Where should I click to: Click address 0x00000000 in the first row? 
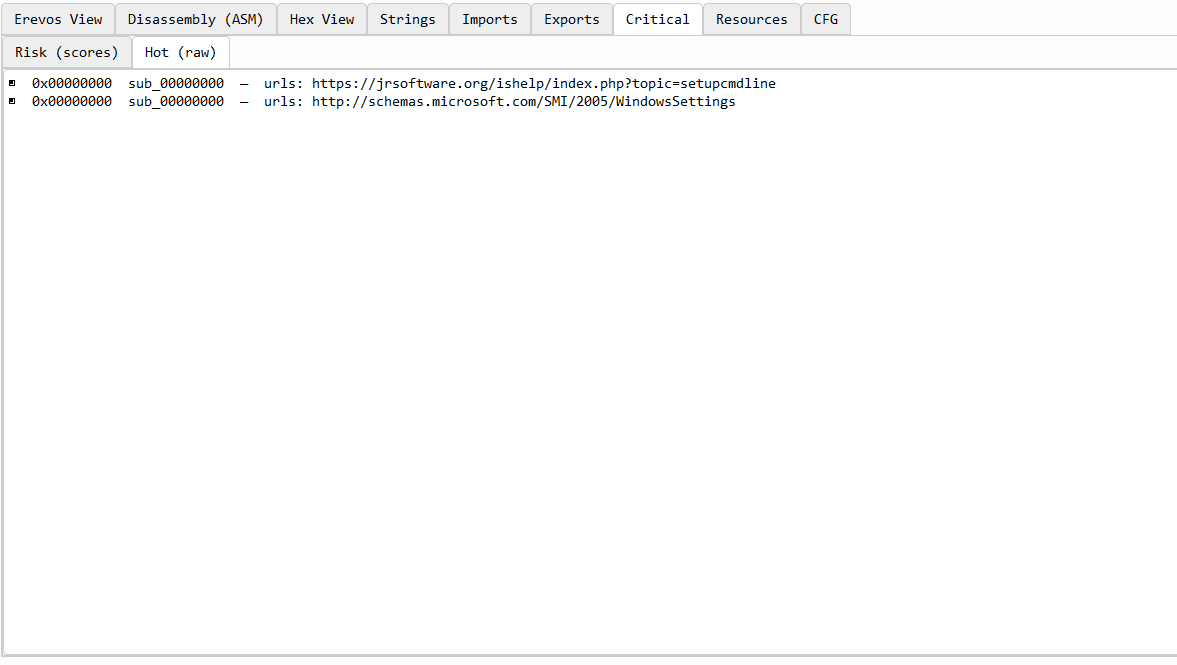(x=72, y=84)
